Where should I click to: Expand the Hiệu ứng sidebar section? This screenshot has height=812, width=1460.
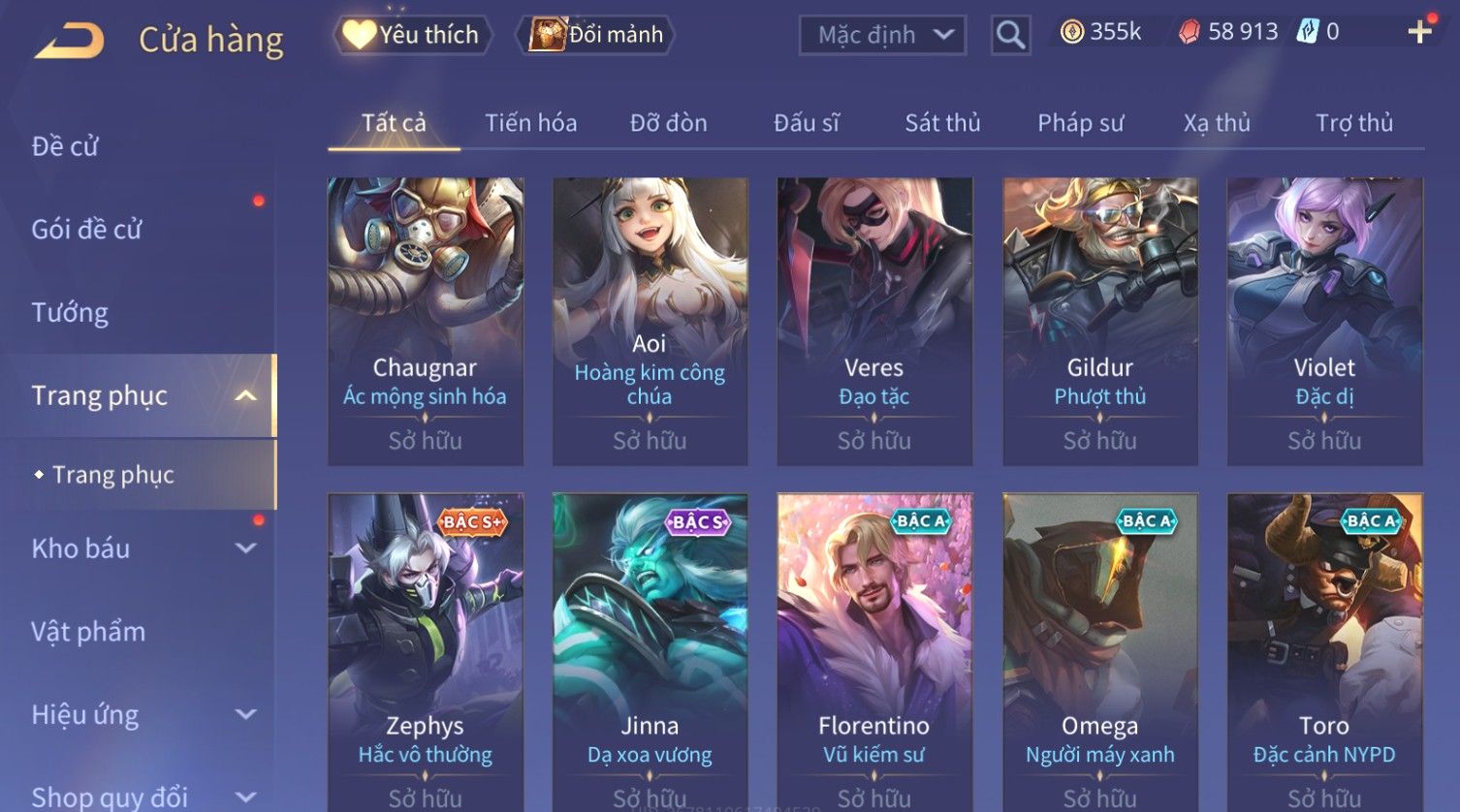(245, 715)
